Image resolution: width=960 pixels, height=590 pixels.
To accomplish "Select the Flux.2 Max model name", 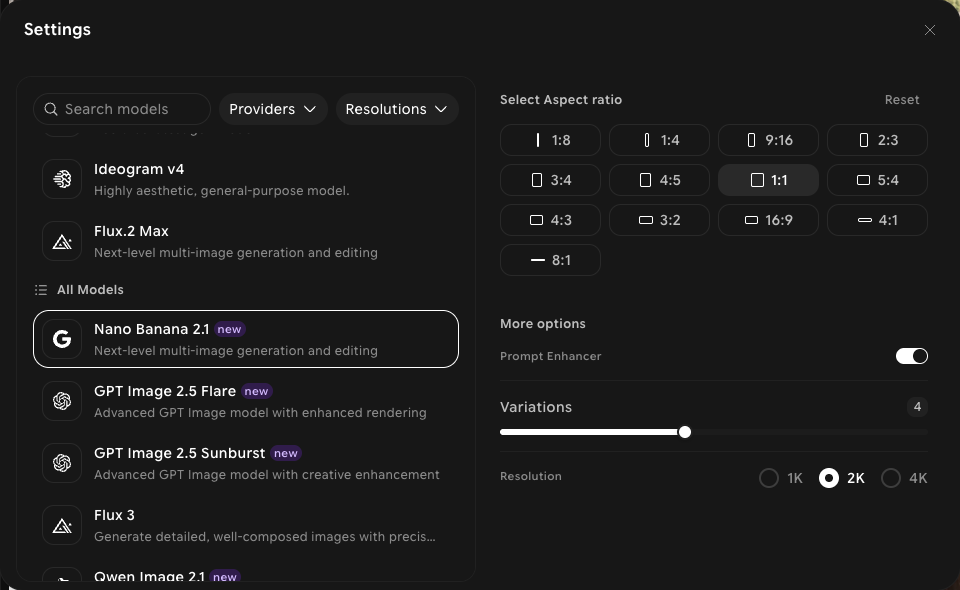I will pyautogui.click(x=131, y=231).
